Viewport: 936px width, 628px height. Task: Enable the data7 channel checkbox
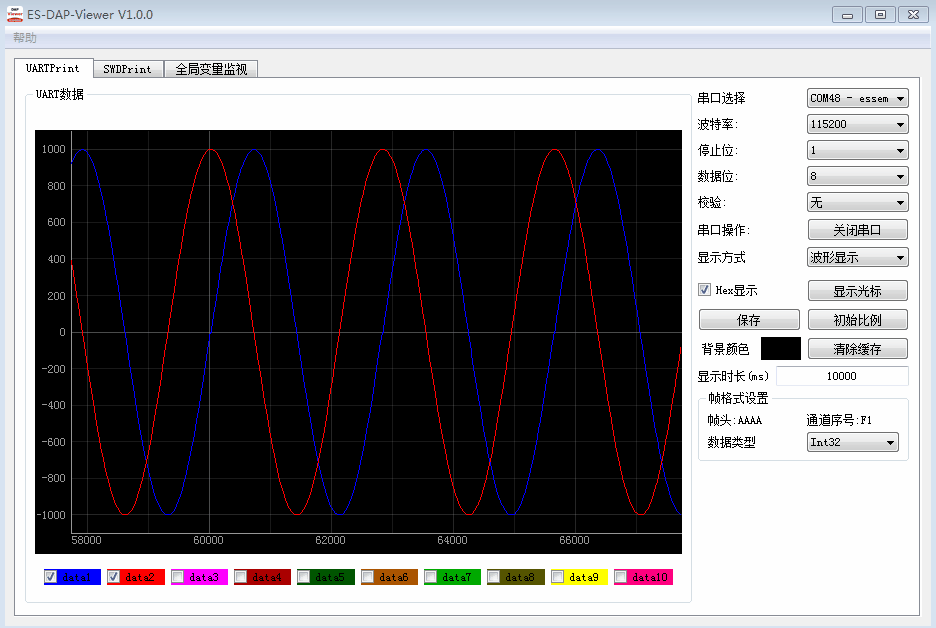[x=430, y=577]
